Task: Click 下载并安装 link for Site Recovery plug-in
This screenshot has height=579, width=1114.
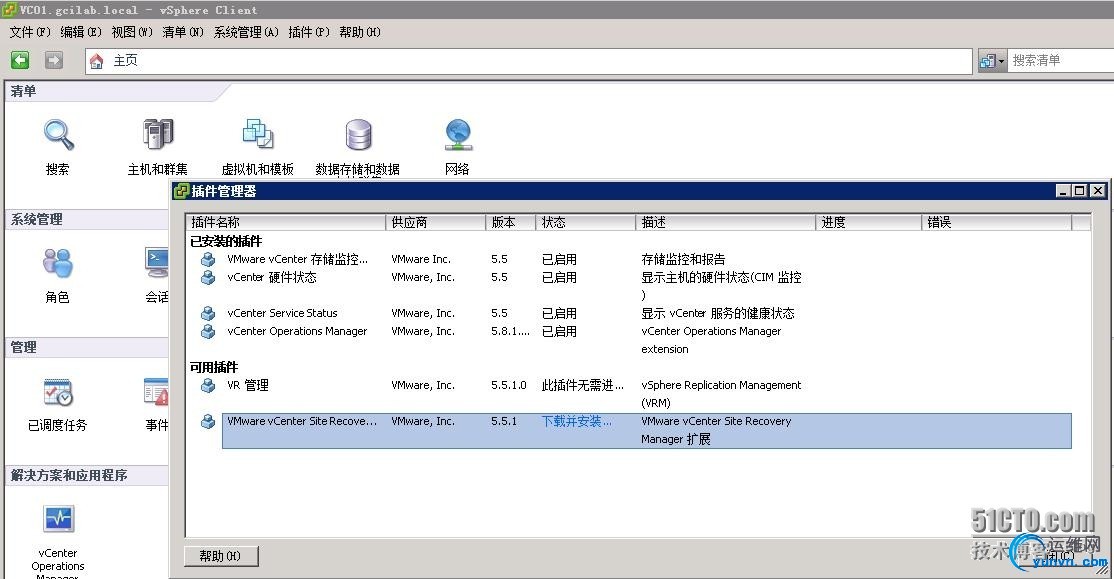Action: [576, 421]
